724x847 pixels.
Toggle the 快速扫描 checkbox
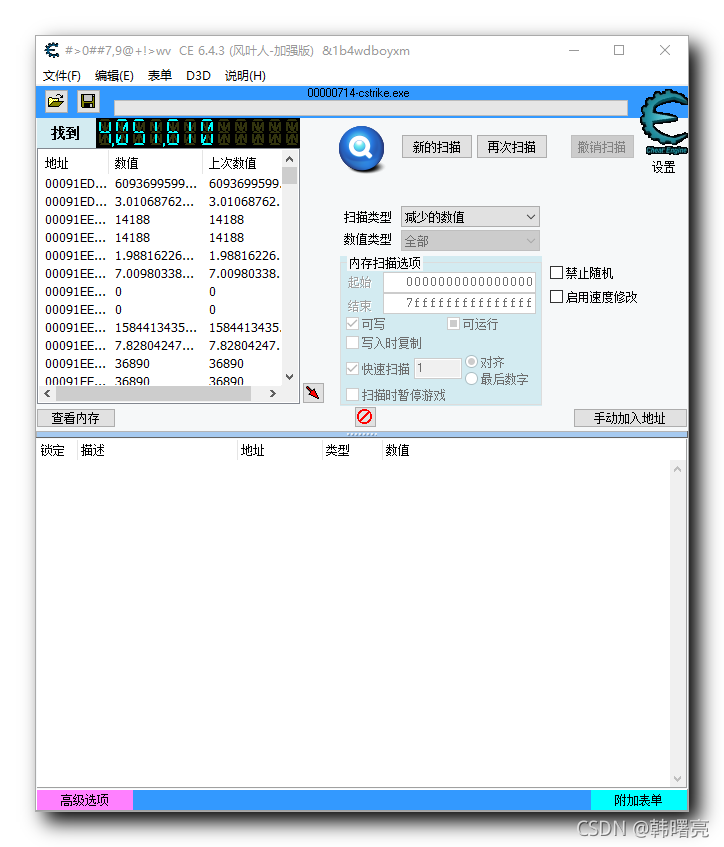tap(352, 369)
